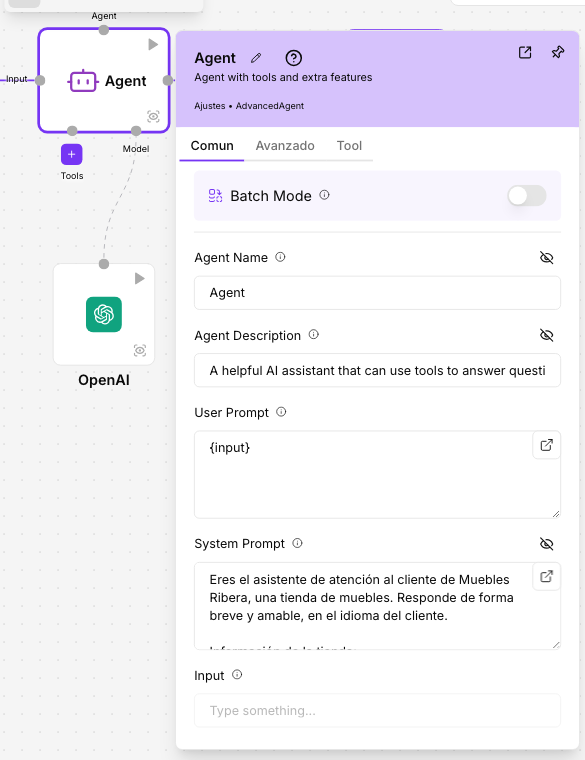Viewport: 585px width, 760px height.
Task: Click the 'Model' connector label
Action: point(136,149)
